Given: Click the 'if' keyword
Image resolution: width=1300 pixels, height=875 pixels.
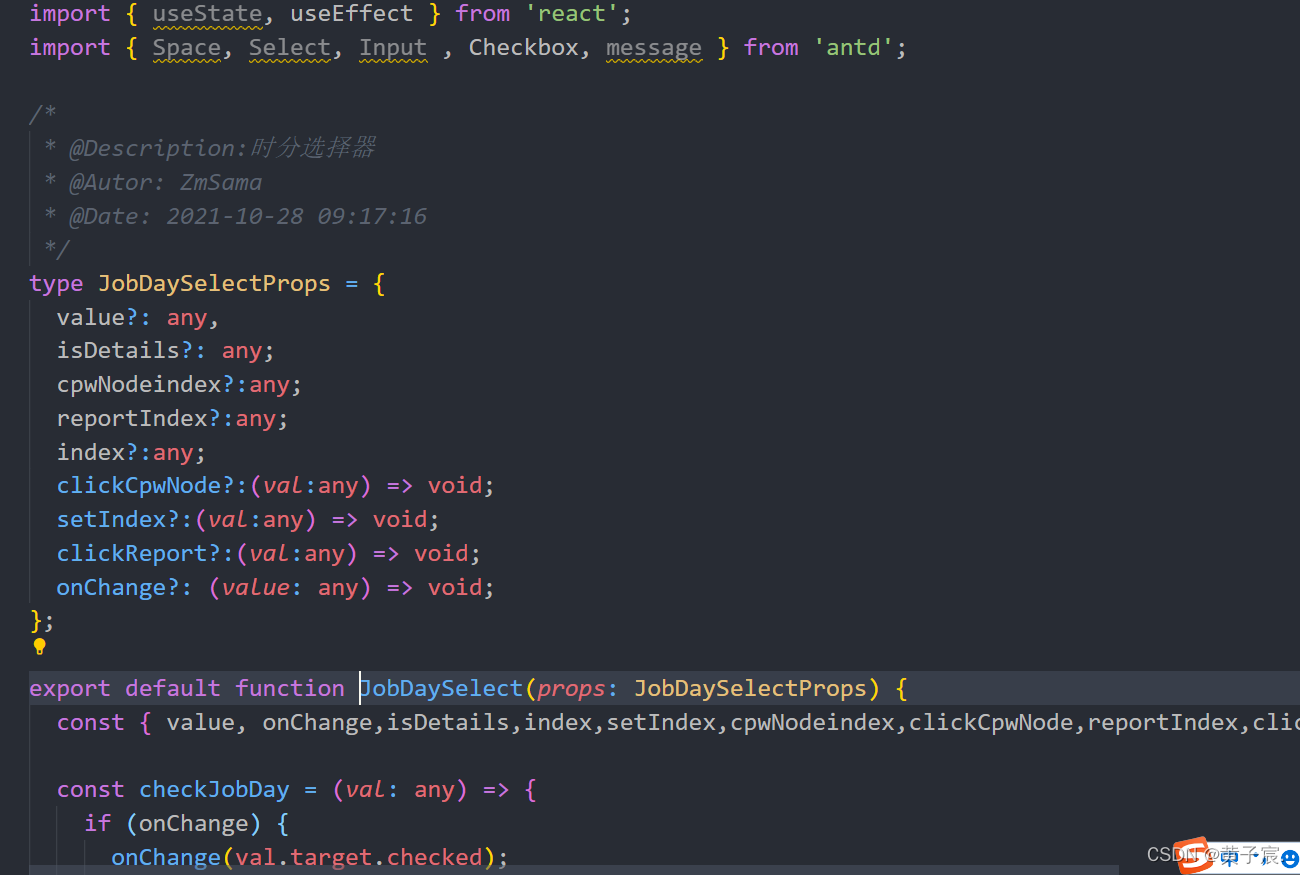Looking at the screenshot, I should [x=97, y=824].
